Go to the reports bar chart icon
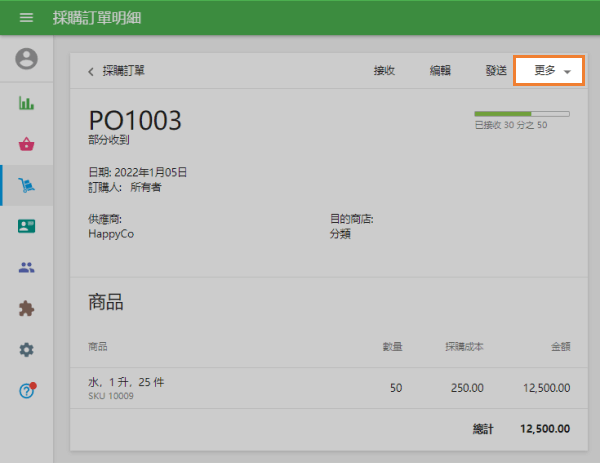 coord(26,102)
